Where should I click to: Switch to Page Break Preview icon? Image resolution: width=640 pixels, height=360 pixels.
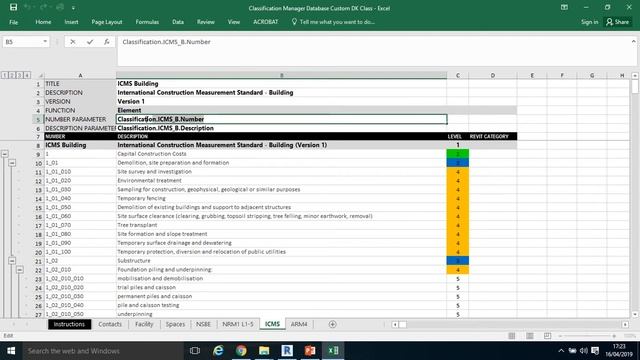547,336
